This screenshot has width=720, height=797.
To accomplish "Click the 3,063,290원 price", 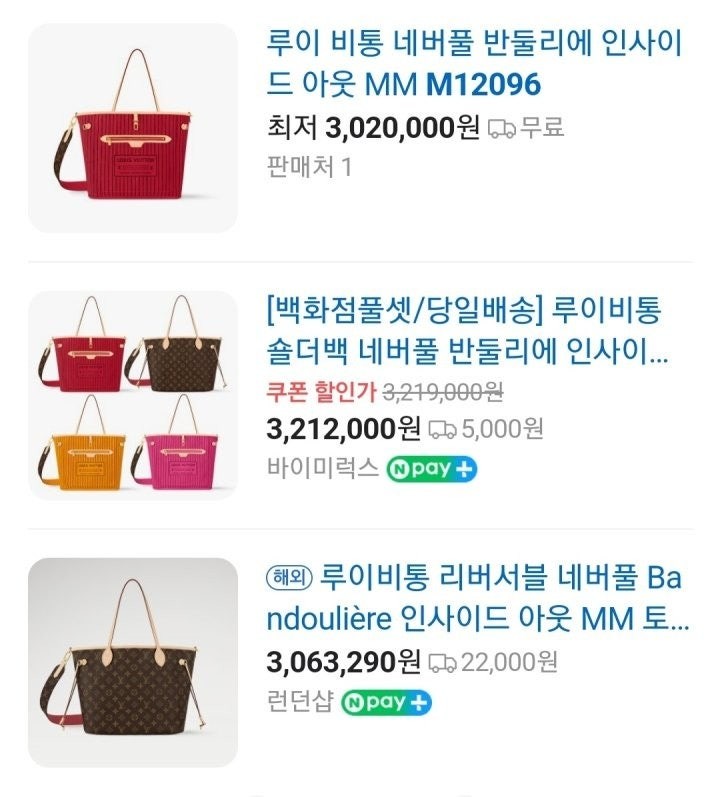I will tap(343, 662).
